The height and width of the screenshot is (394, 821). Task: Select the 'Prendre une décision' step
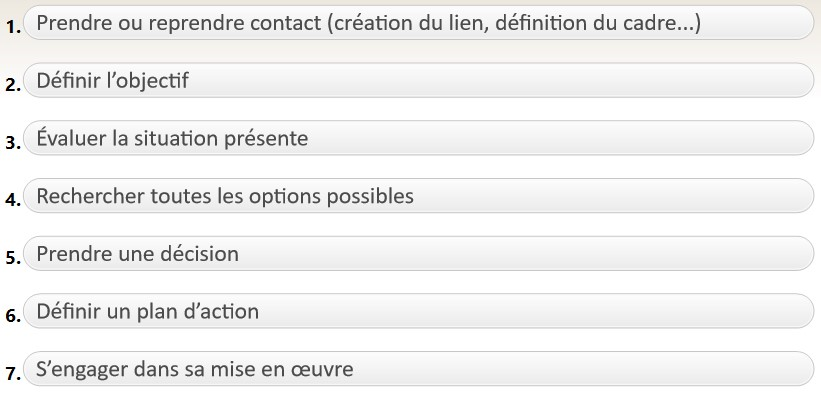419,254
